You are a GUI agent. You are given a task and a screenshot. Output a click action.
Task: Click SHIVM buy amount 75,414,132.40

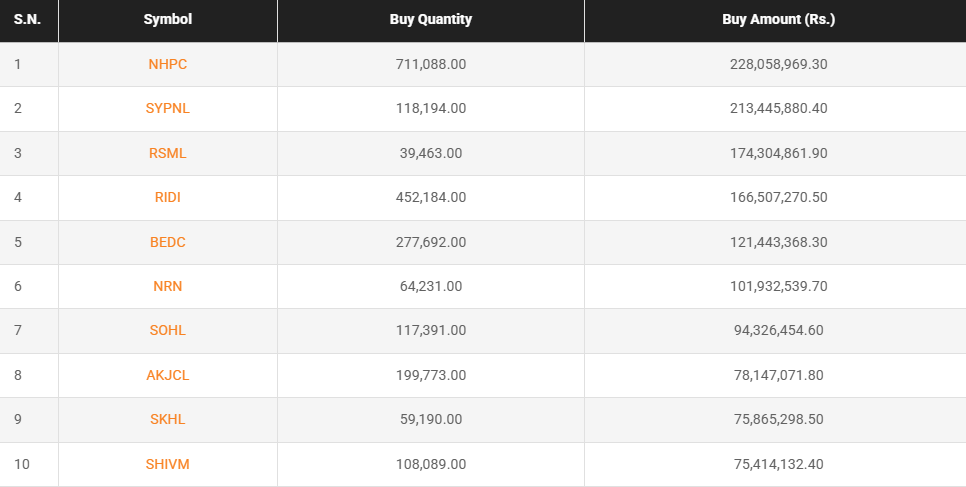pos(778,464)
